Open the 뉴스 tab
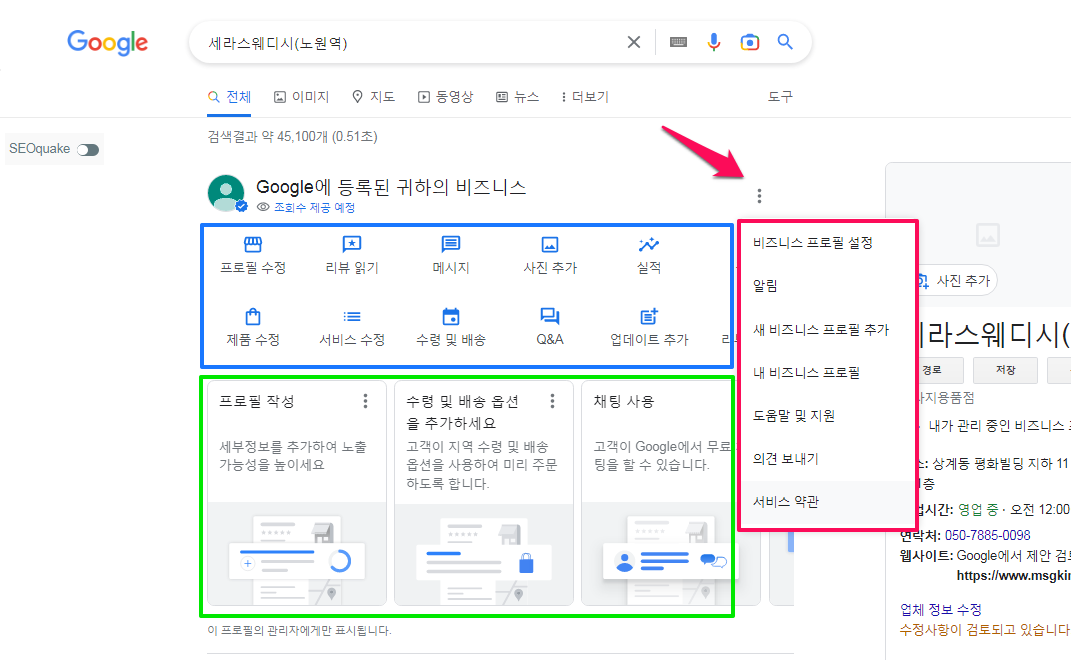 point(517,97)
